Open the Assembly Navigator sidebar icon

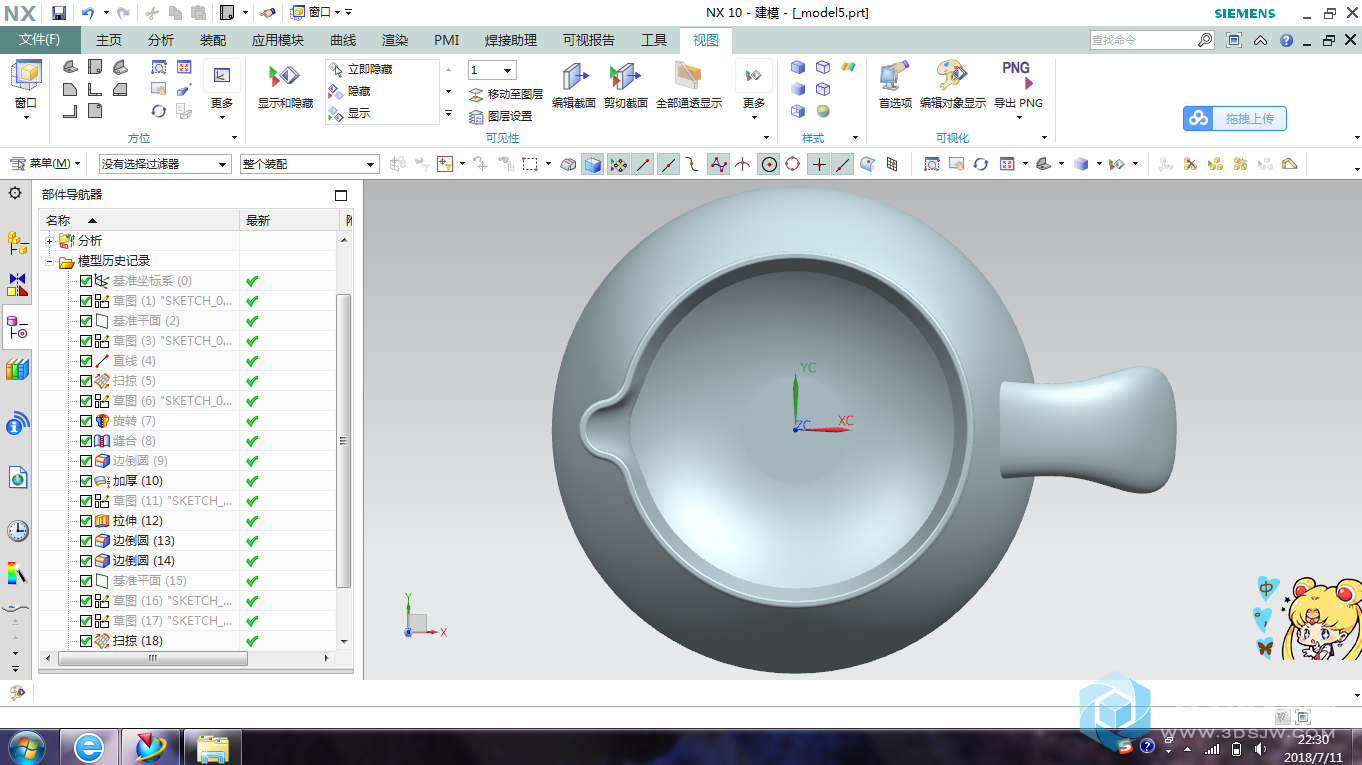coord(18,241)
